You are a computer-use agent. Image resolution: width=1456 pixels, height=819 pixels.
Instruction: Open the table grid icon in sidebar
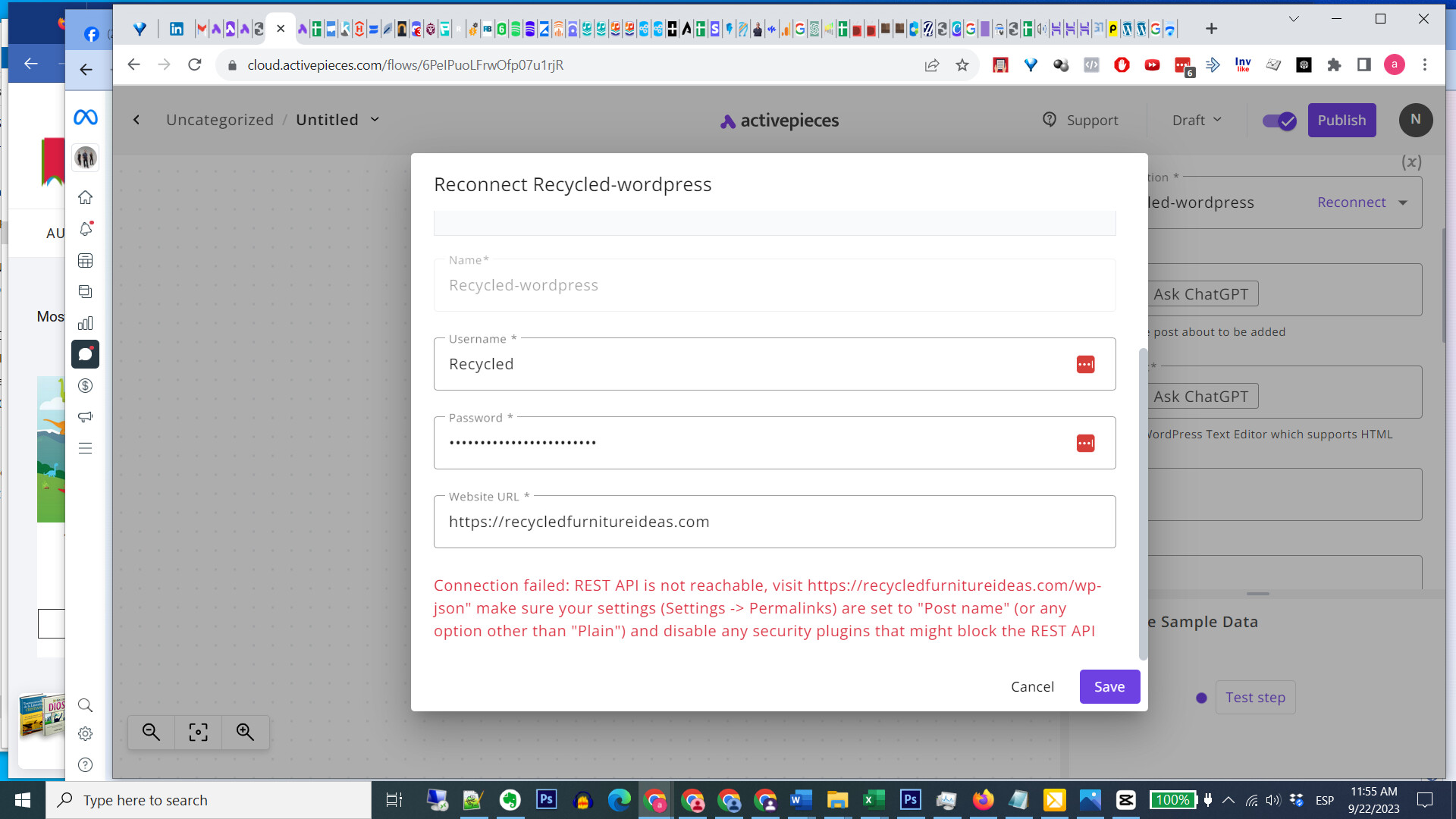pyautogui.click(x=86, y=260)
